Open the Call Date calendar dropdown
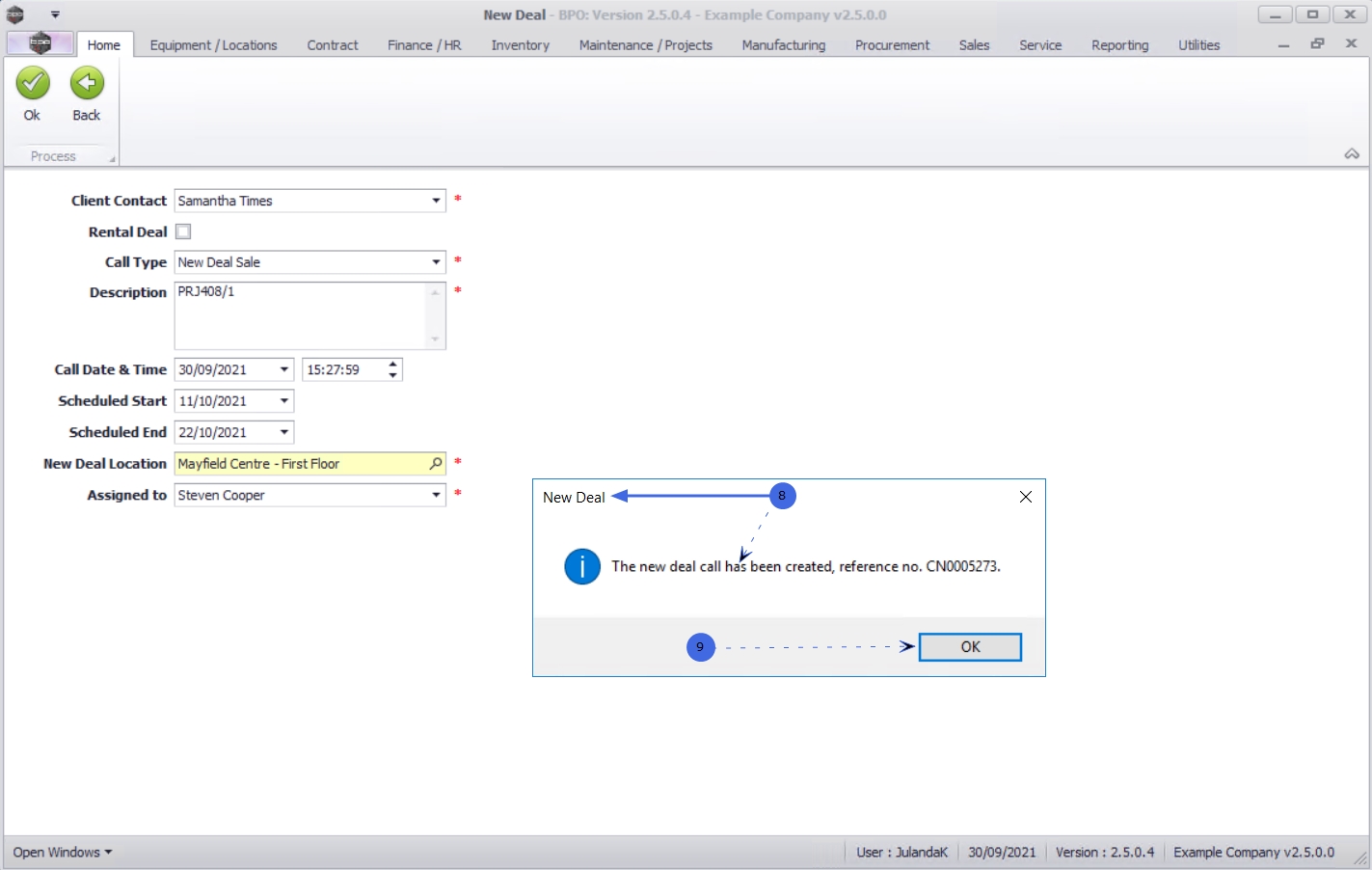1372x870 pixels. [284, 369]
